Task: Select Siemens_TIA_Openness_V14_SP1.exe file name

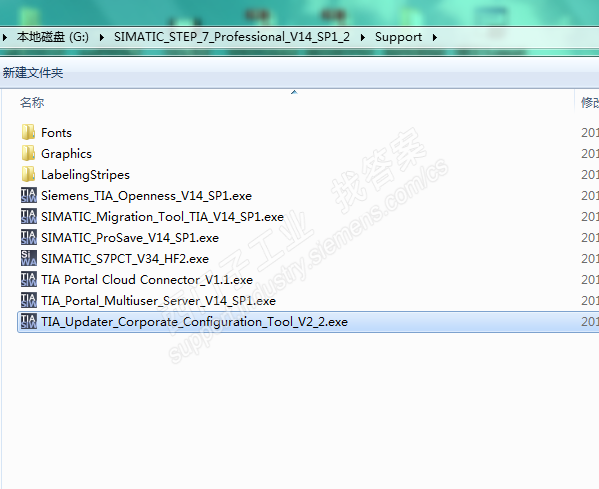Action: (146, 196)
